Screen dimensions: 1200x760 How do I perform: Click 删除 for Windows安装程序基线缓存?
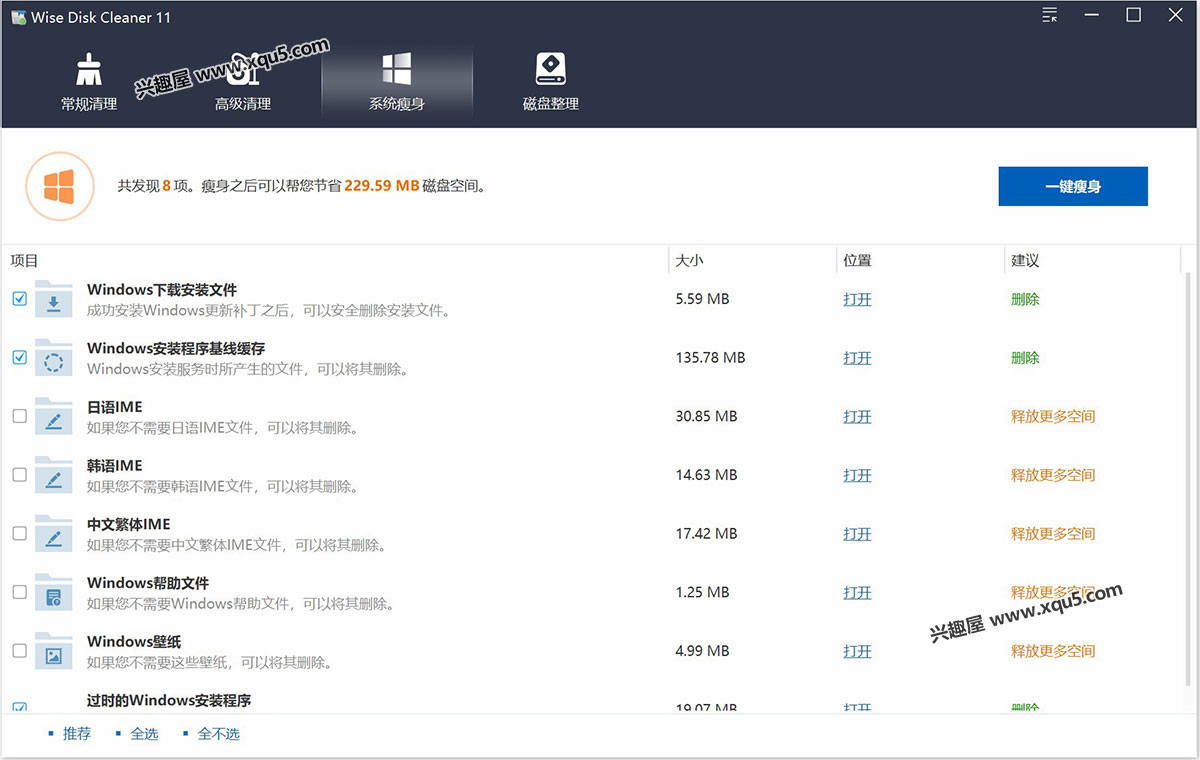[x=1025, y=358]
